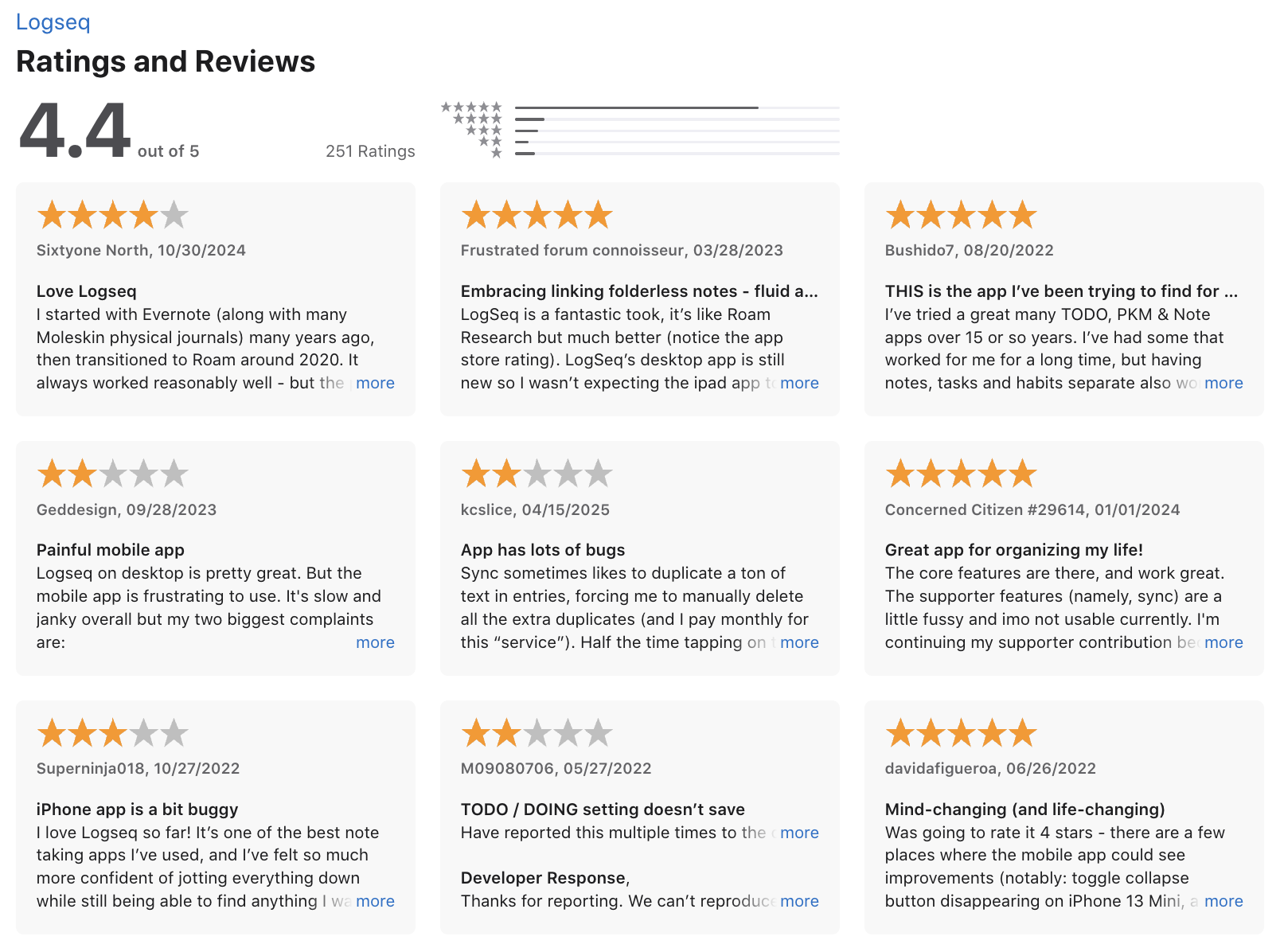
Task: Click the 'THIS is the app' review title
Action: coord(1062,291)
